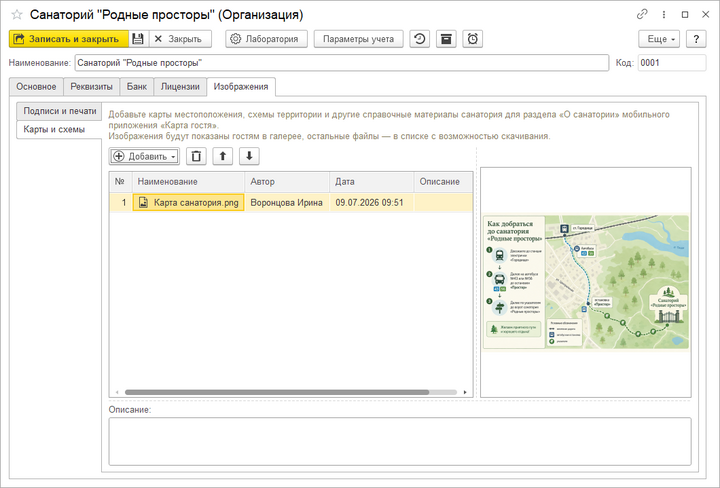The height and width of the screenshot is (488, 720).
Task: Open the change history clock icon
Action: pyautogui.click(x=419, y=39)
